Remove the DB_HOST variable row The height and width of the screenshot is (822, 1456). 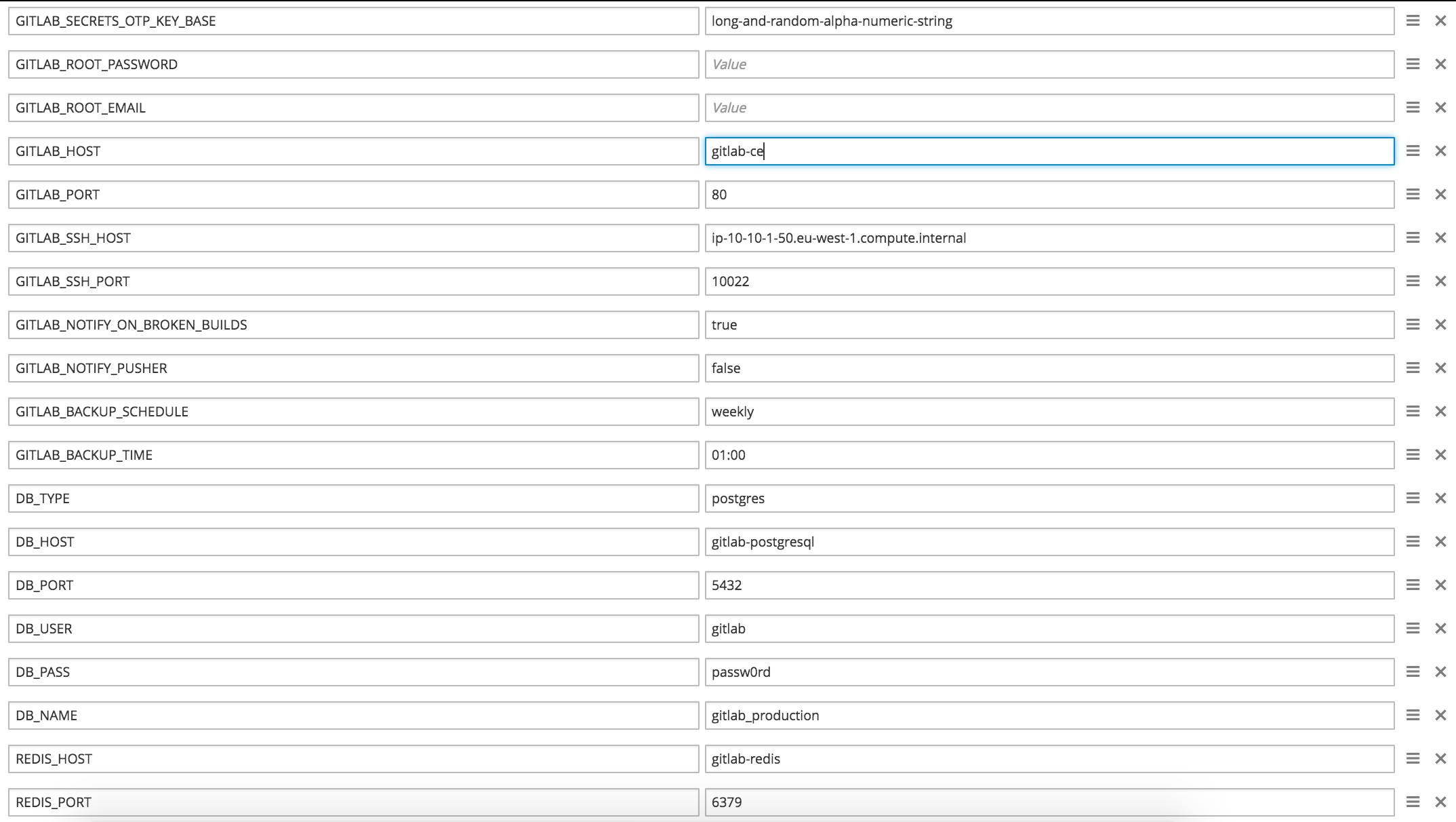click(1440, 542)
